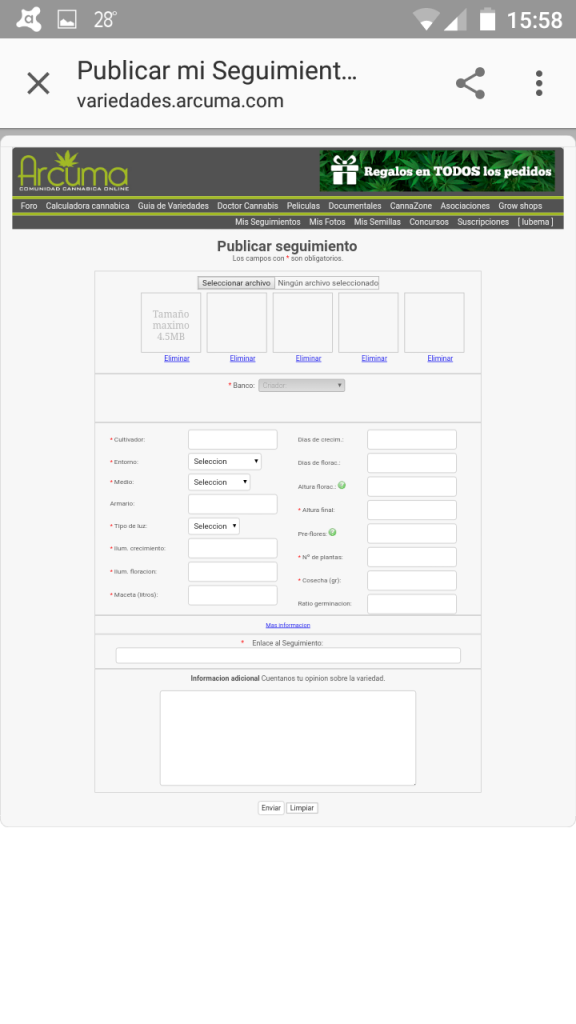The width and height of the screenshot is (576, 1024).
Task: Open the Tipo de luz dropdown
Action: click(214, 526)
